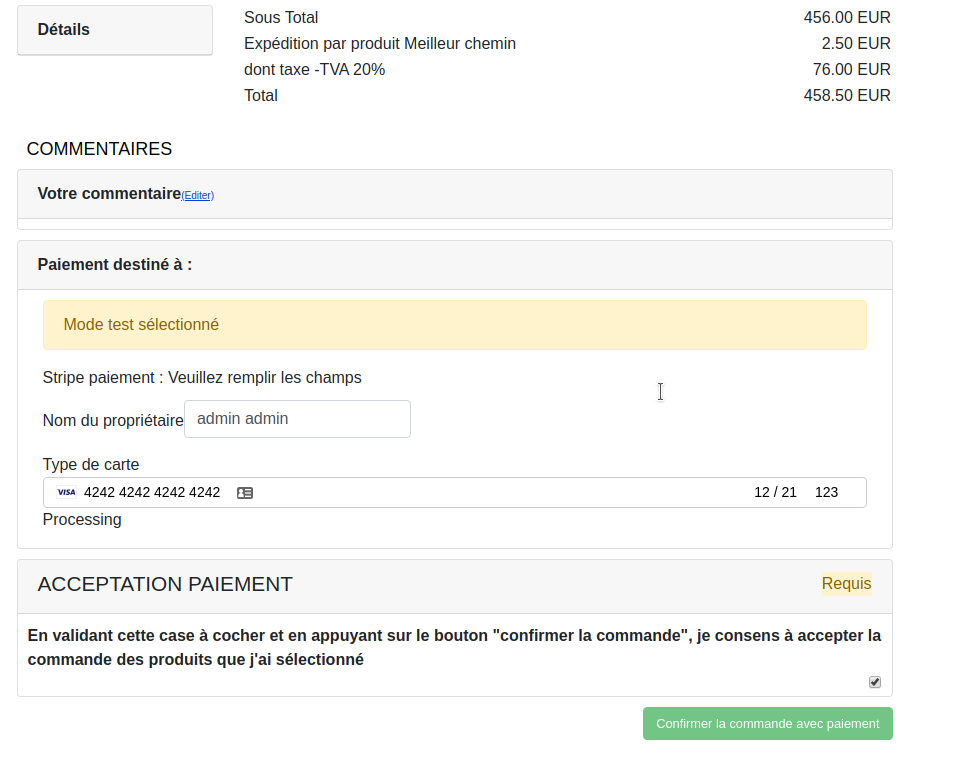Open the Editer comment link

point(198,195)
